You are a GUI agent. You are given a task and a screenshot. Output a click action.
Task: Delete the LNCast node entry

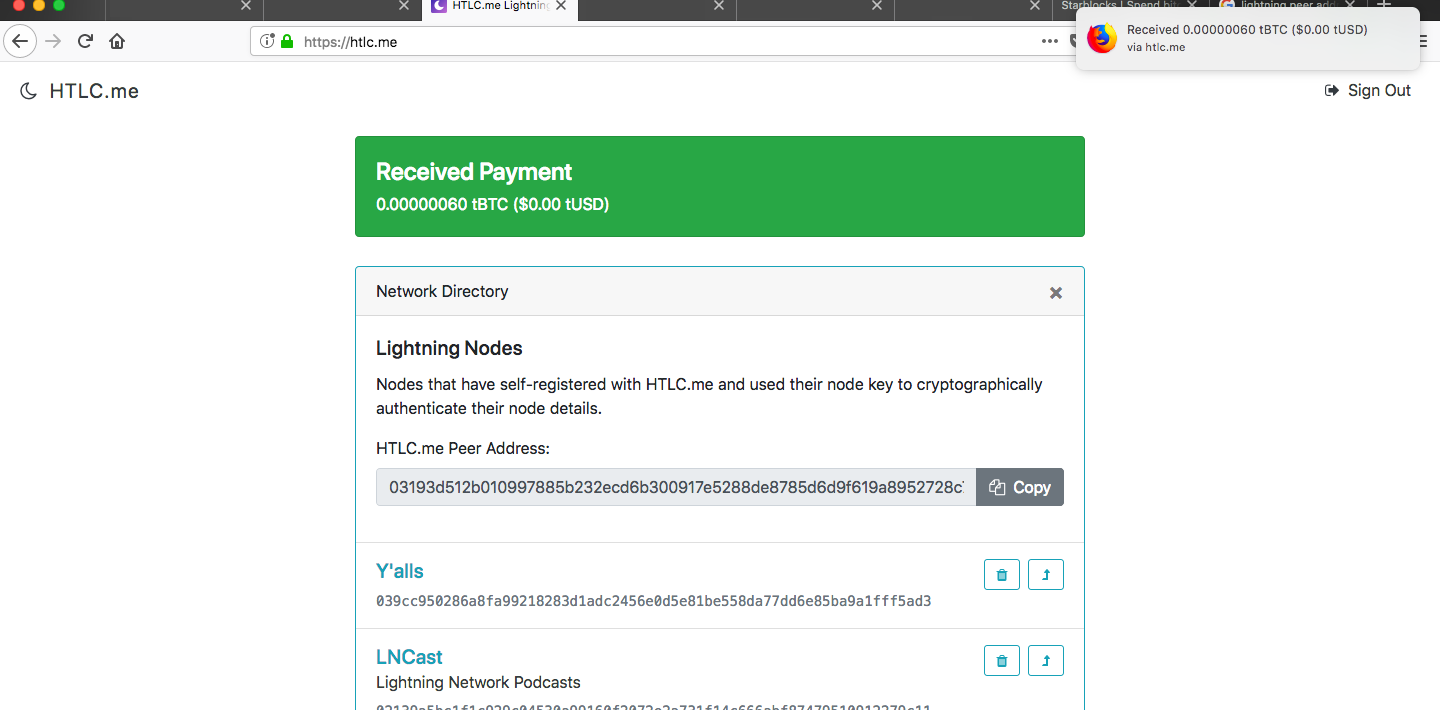click(x=1002, y=661)
